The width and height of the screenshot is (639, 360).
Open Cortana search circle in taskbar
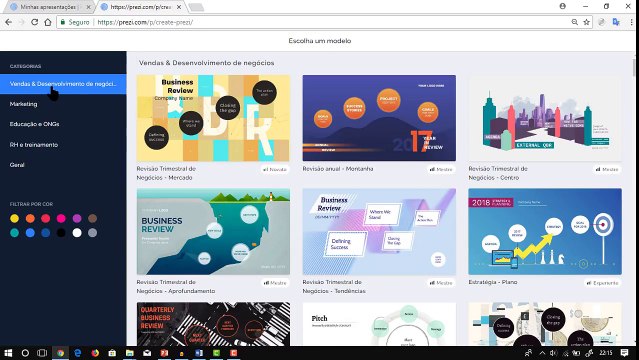tap(25, 353)
